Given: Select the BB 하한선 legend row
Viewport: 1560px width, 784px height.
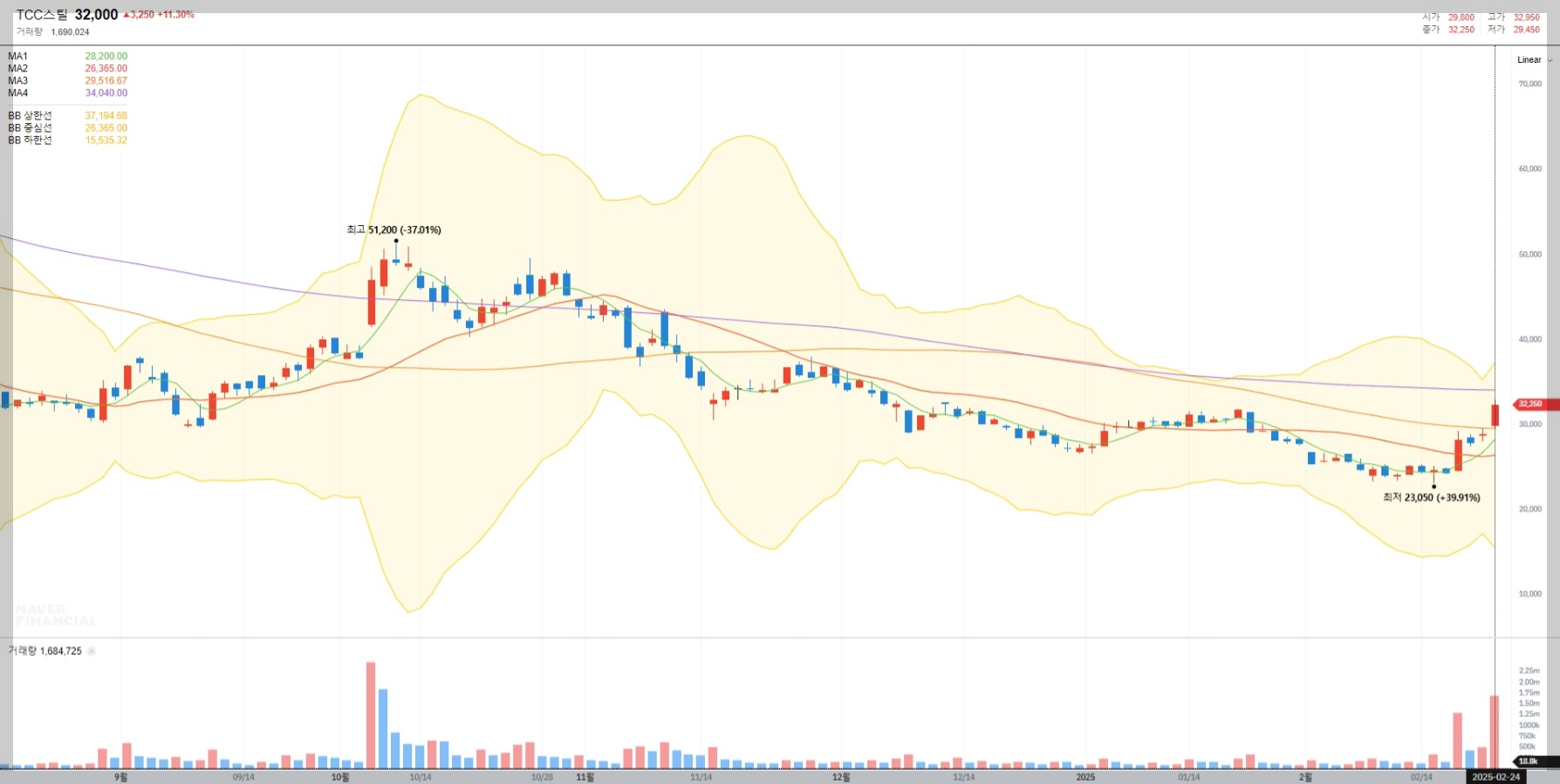Looking at the screenshot, I should [x=68, y=140].
